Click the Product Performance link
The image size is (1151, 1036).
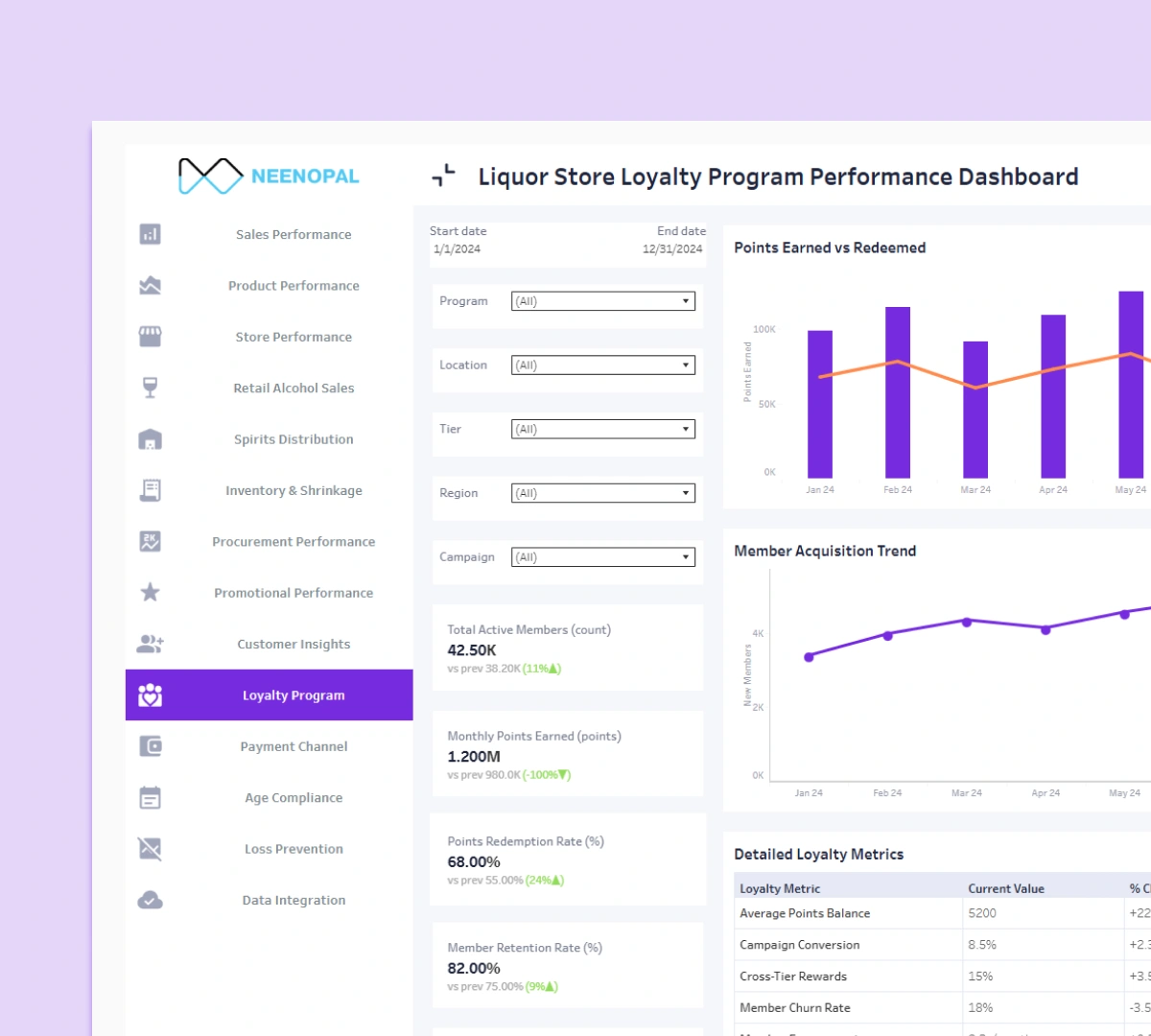click(x=293, y=285)
